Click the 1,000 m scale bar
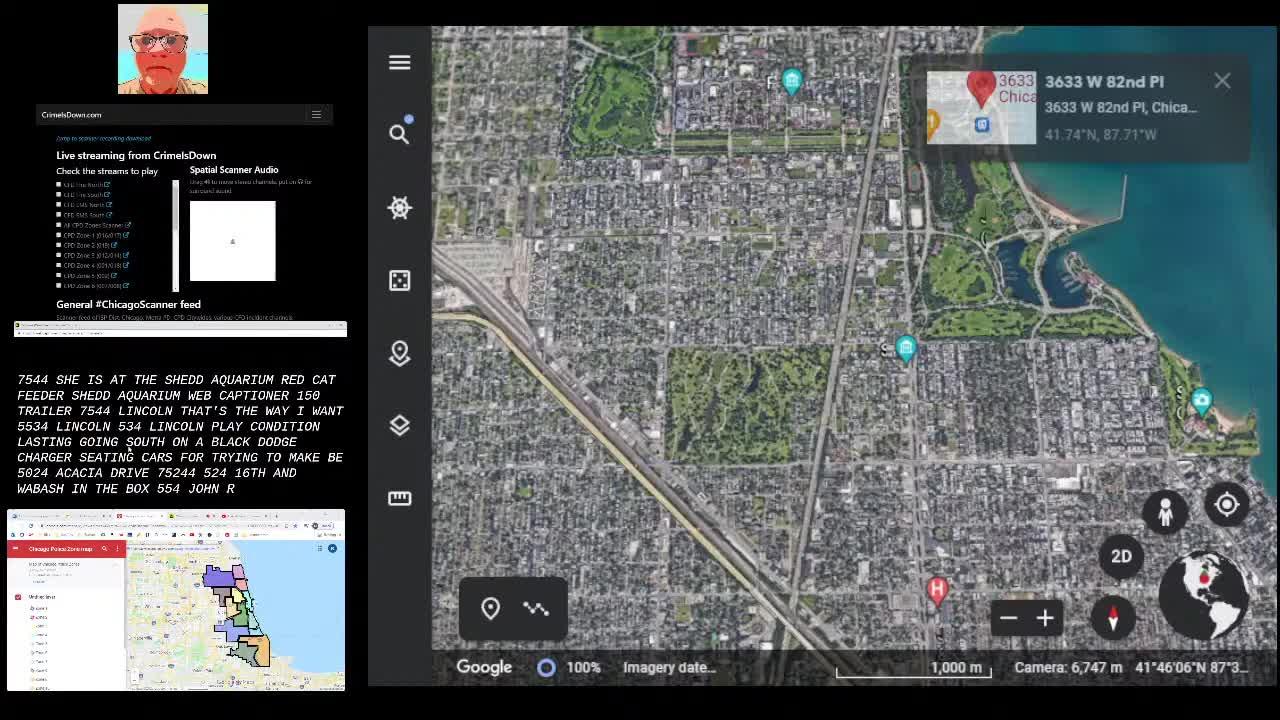 pos(914,669)
